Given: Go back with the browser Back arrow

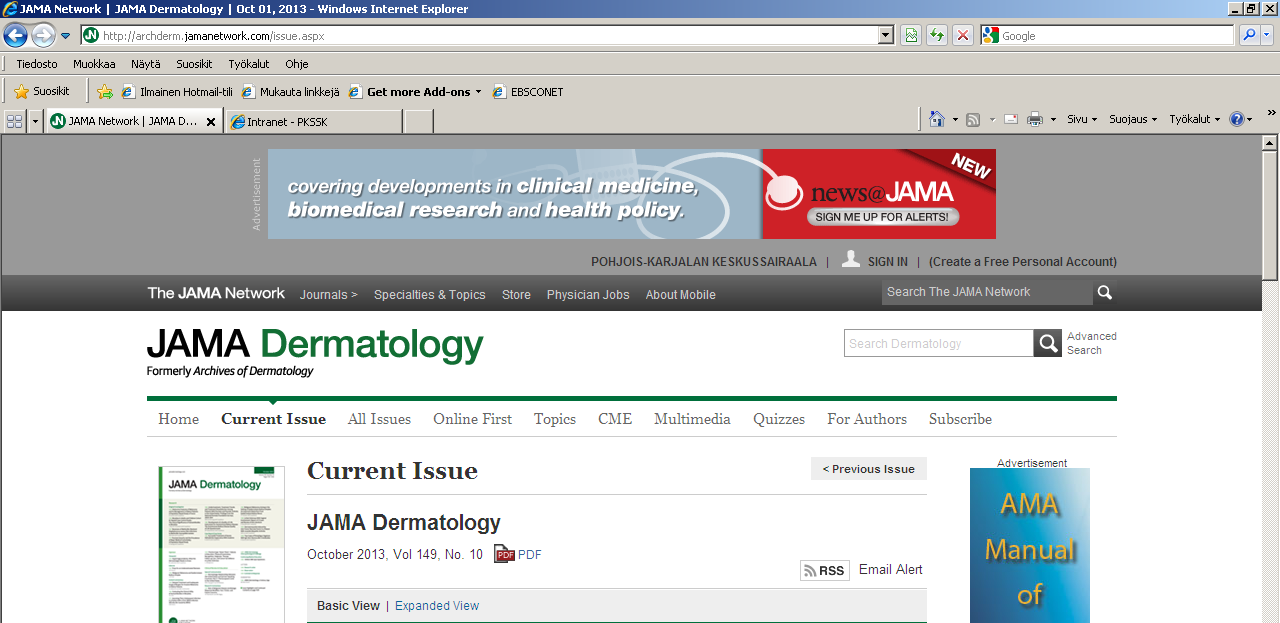Looking at the screenshot, I should click(15, 36).
